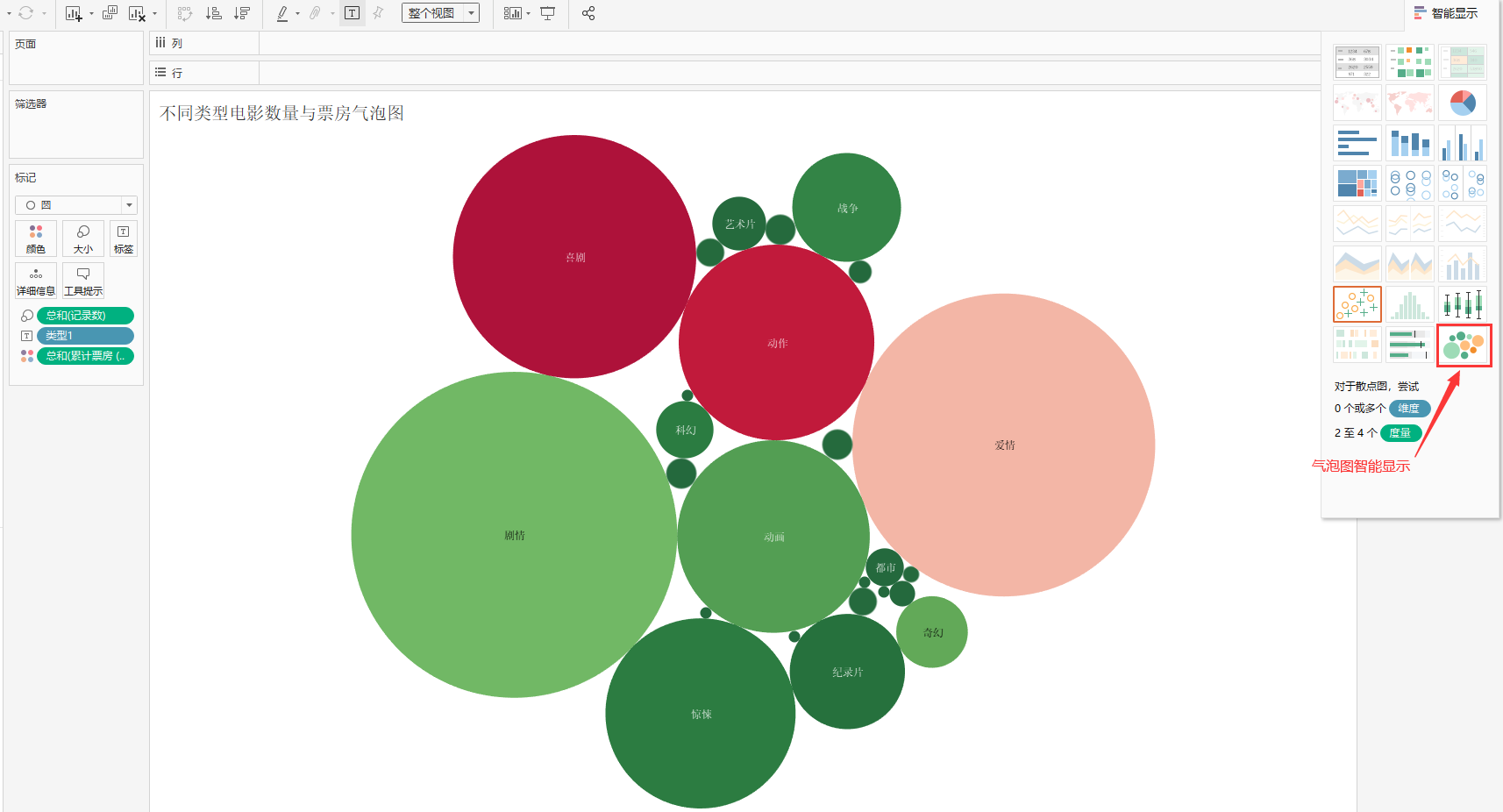Choose horizontal bars in Show Me
1503x812 pixels.
tap(1357, 143)
